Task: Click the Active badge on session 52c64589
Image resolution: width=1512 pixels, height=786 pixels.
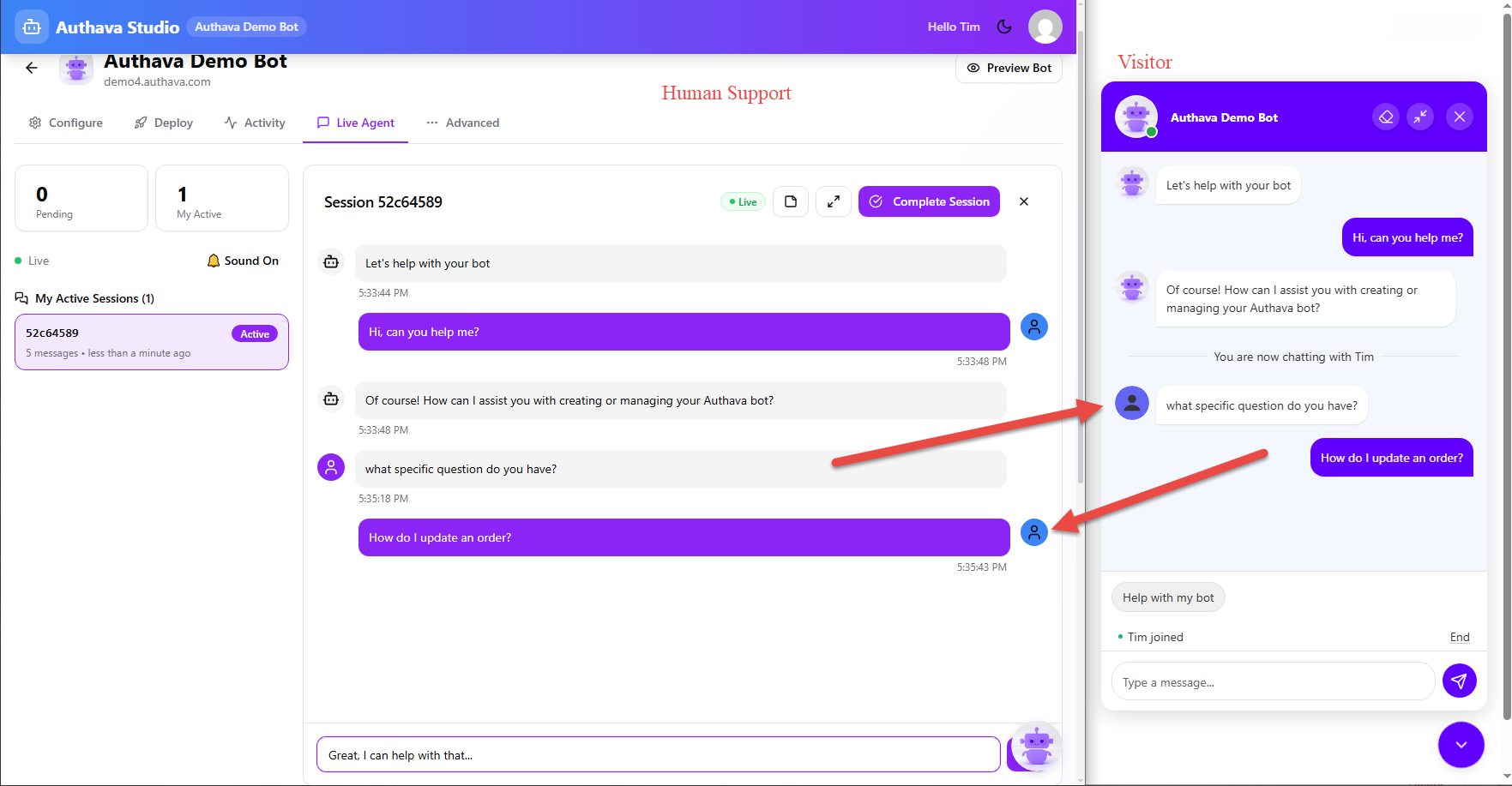Action: [255, 334]
